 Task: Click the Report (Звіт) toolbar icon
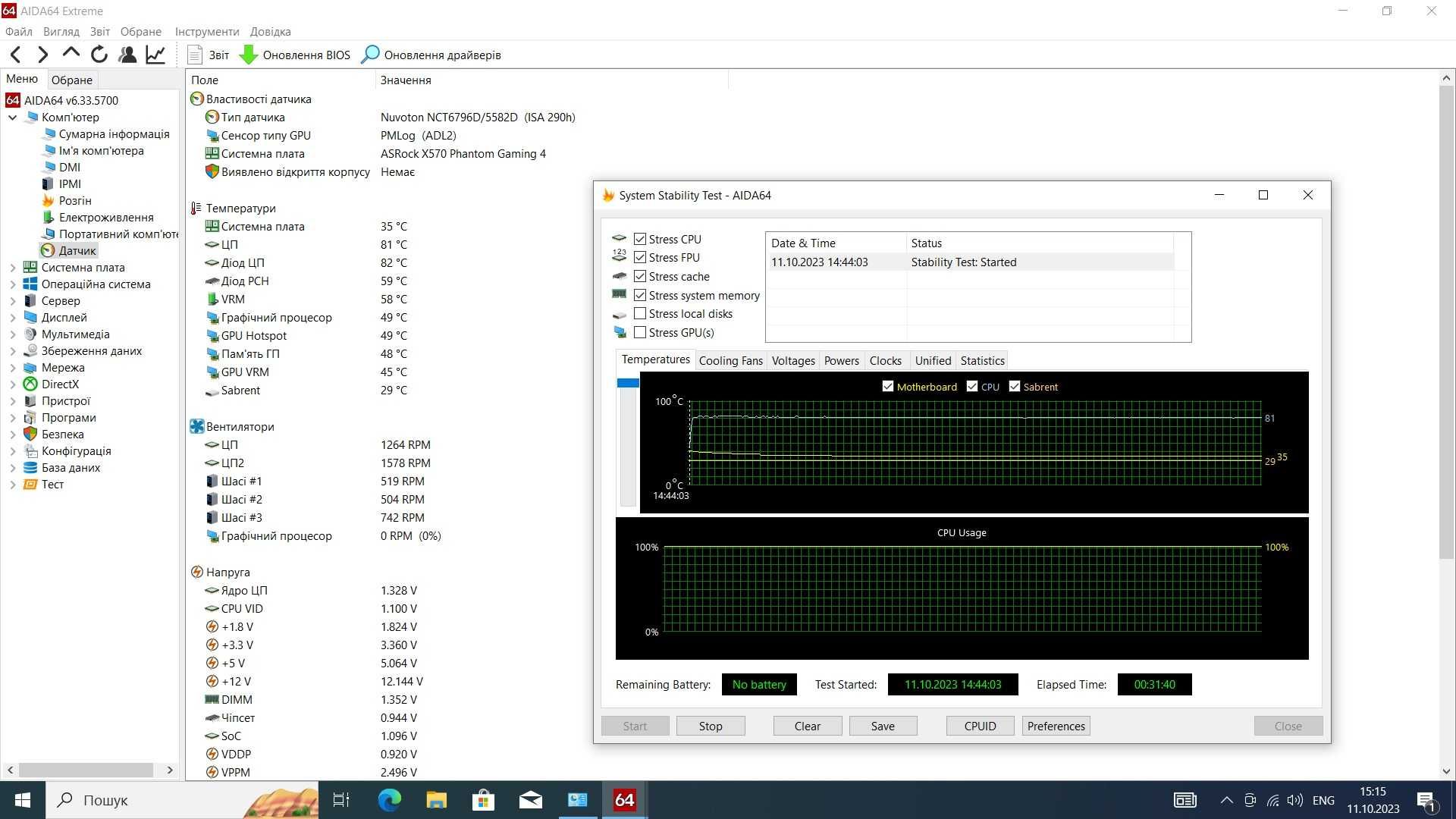tap(192, 55)
